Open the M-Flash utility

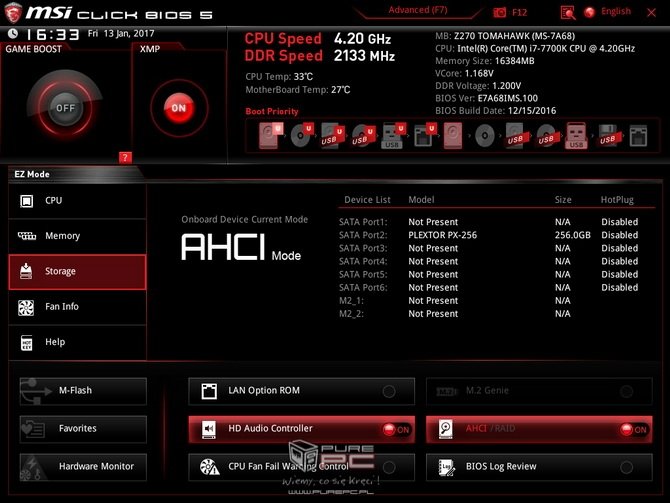point(83,391)
